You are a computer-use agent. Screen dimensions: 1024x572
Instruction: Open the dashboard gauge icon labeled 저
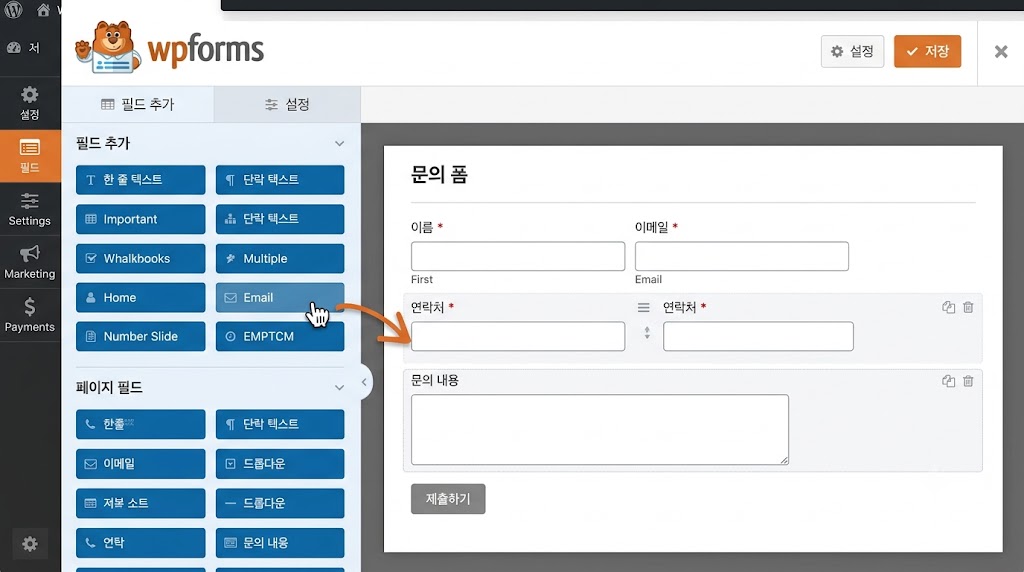[24, 48]
